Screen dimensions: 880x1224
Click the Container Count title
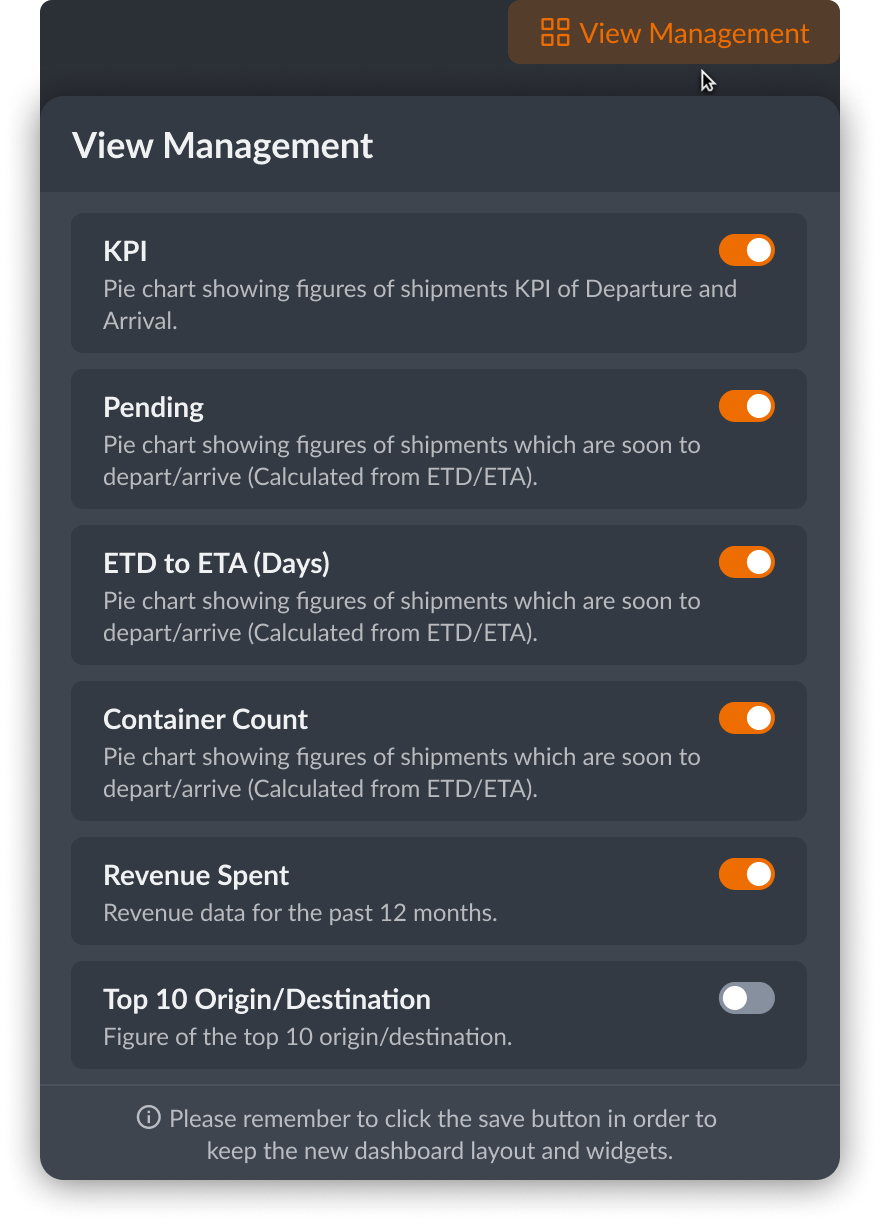click(x=205, y=719)
